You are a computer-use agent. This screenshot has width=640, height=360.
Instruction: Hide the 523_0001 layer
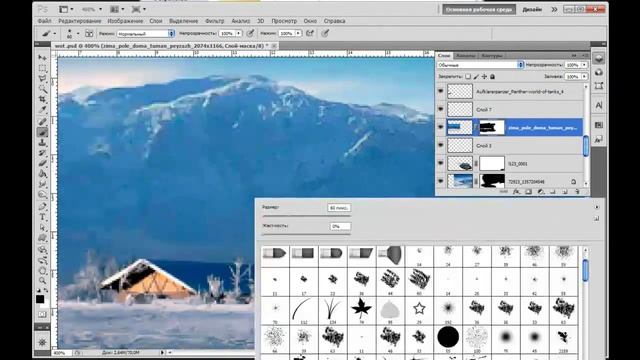click(440, 163)
